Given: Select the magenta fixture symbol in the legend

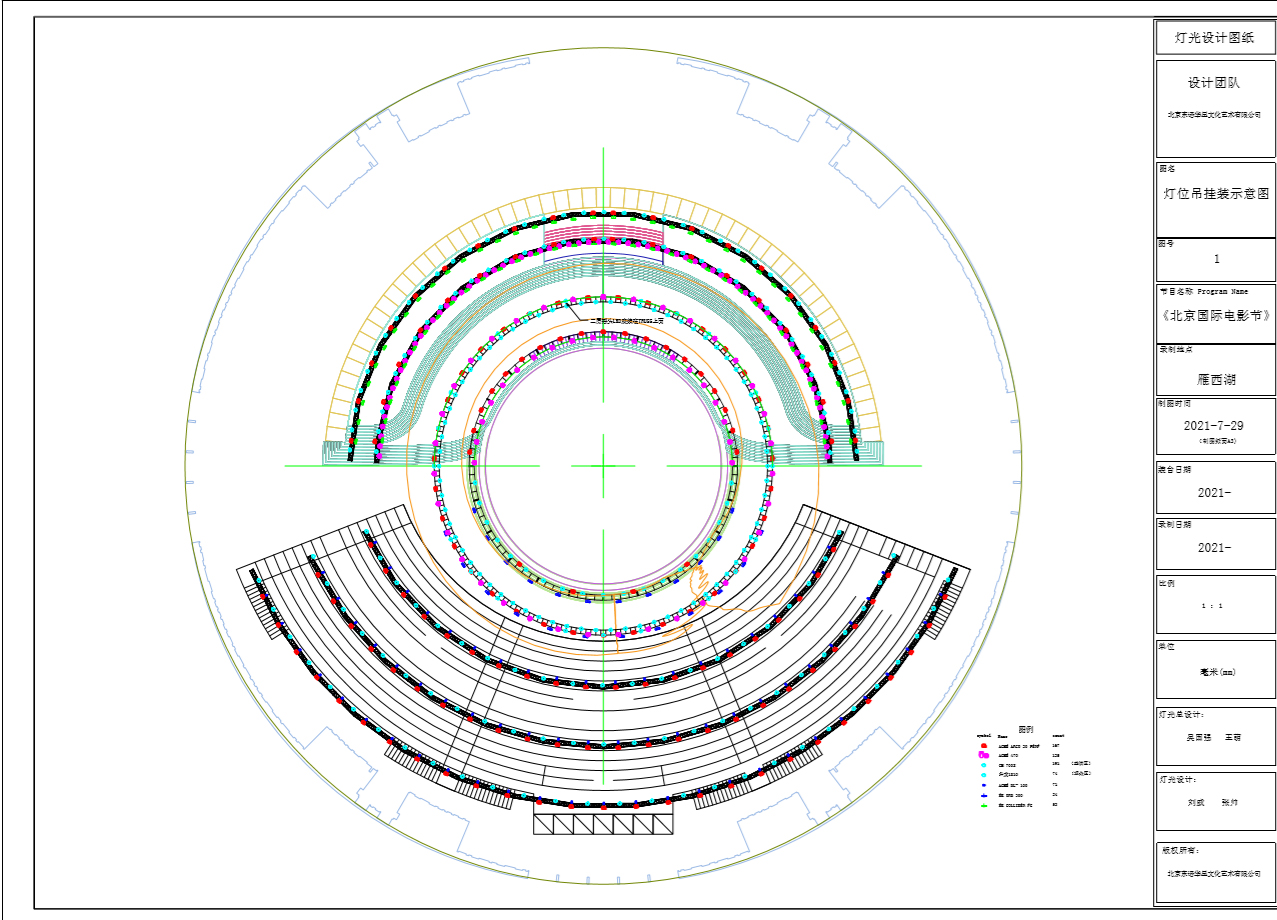Looking at the screenshot, I should tap(985, 756).
